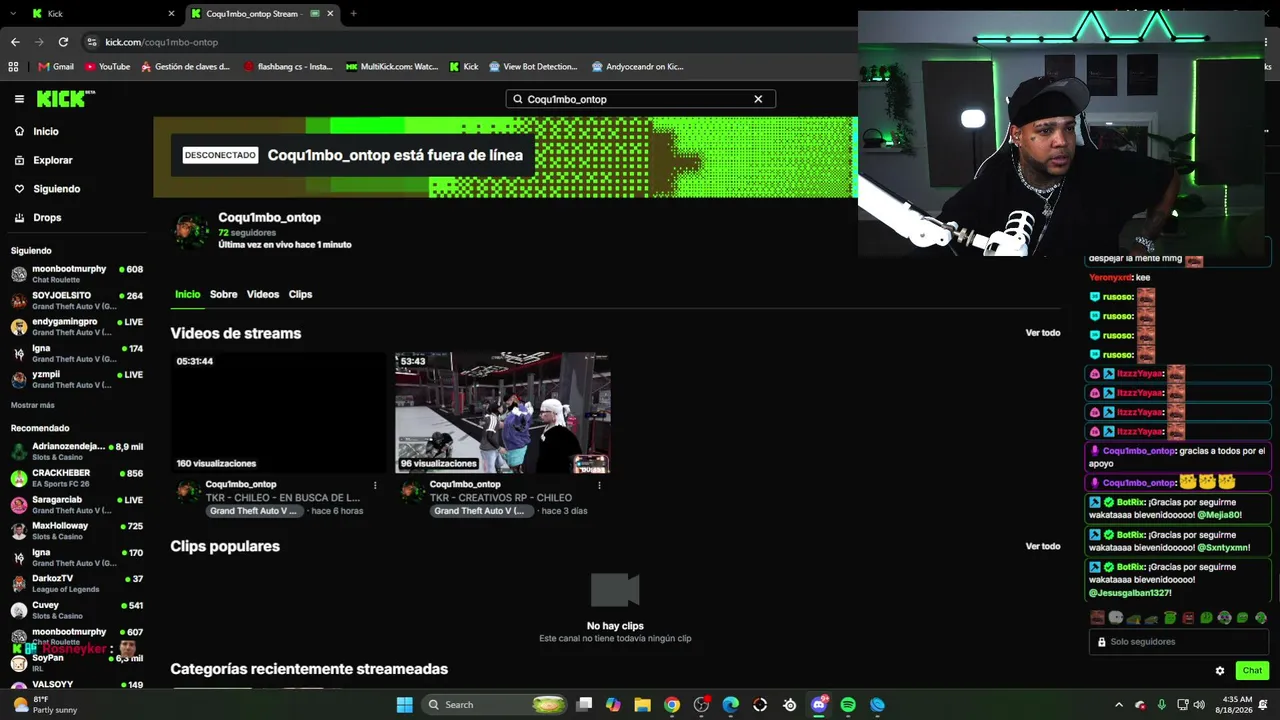The height and width of the screenshot is (720, 1280).
Task: Open MaxHolloway recommended channel
Action: click(x=76, y=531)
